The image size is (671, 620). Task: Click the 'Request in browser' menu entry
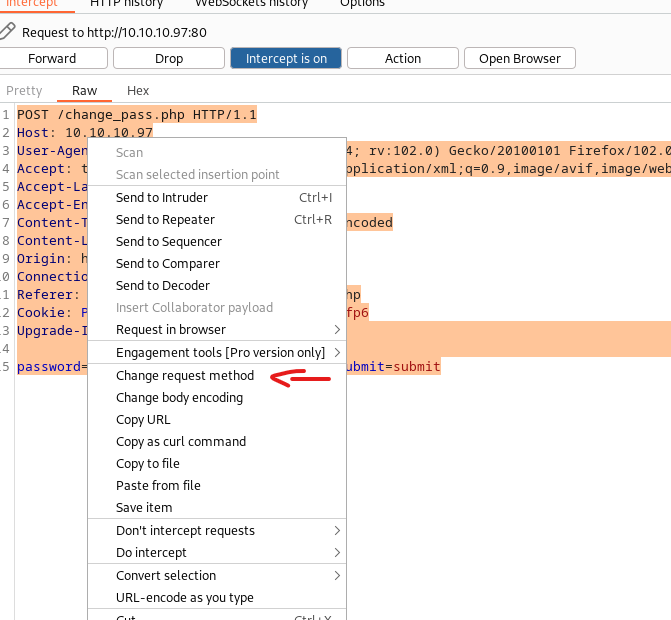pyautogui.click(x=217, y=329)
